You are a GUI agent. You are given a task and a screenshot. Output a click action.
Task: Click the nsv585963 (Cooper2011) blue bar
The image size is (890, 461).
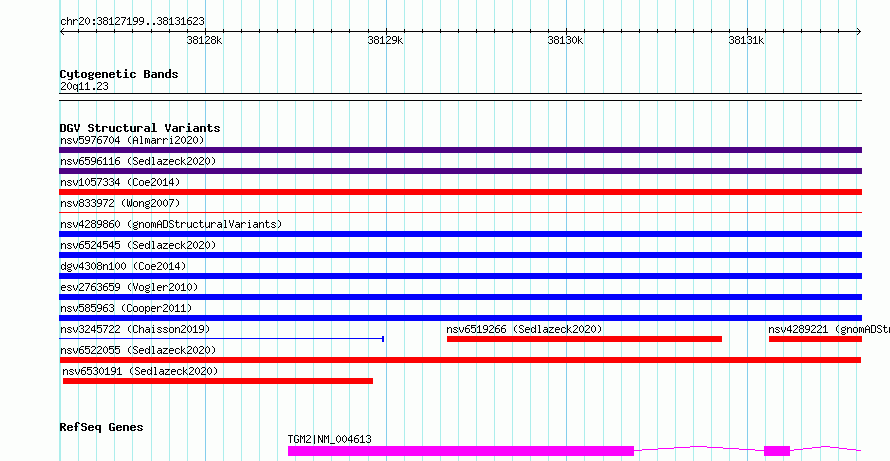point(460,318)
